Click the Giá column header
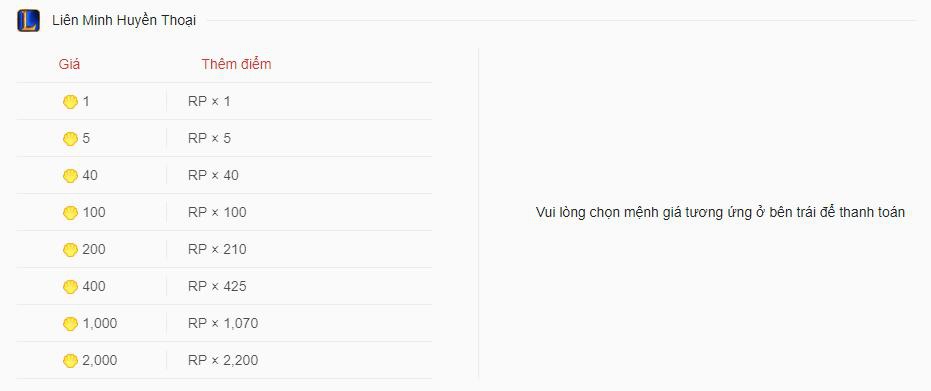 (69, 64)
